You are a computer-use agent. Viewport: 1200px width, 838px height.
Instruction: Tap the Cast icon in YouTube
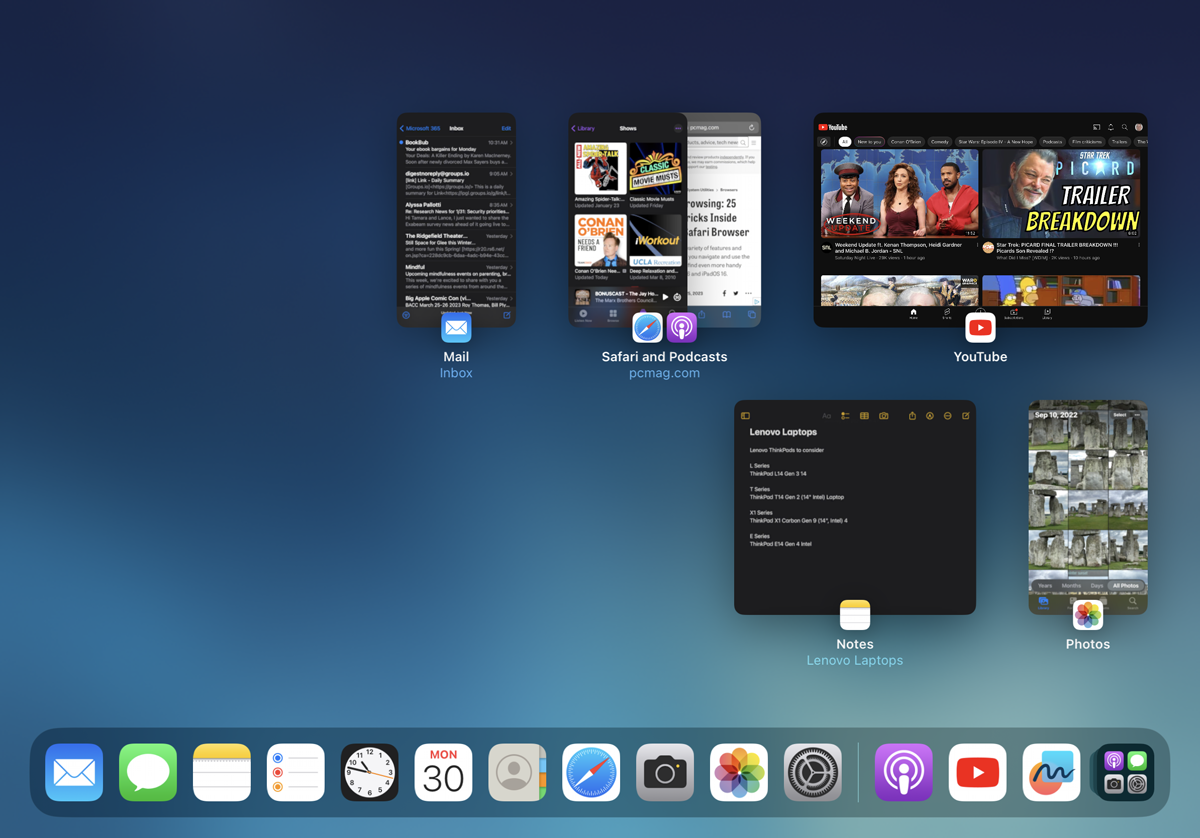pos(1097,127)
